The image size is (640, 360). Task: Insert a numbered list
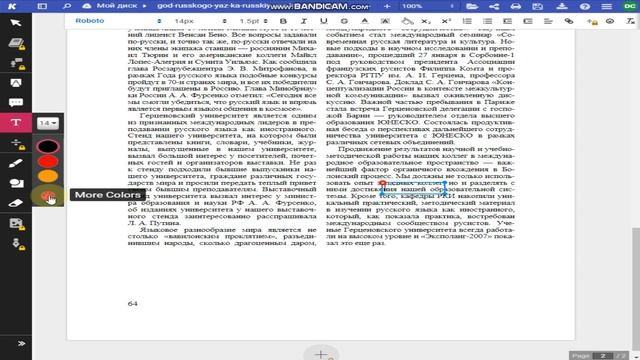click(467, 21)
